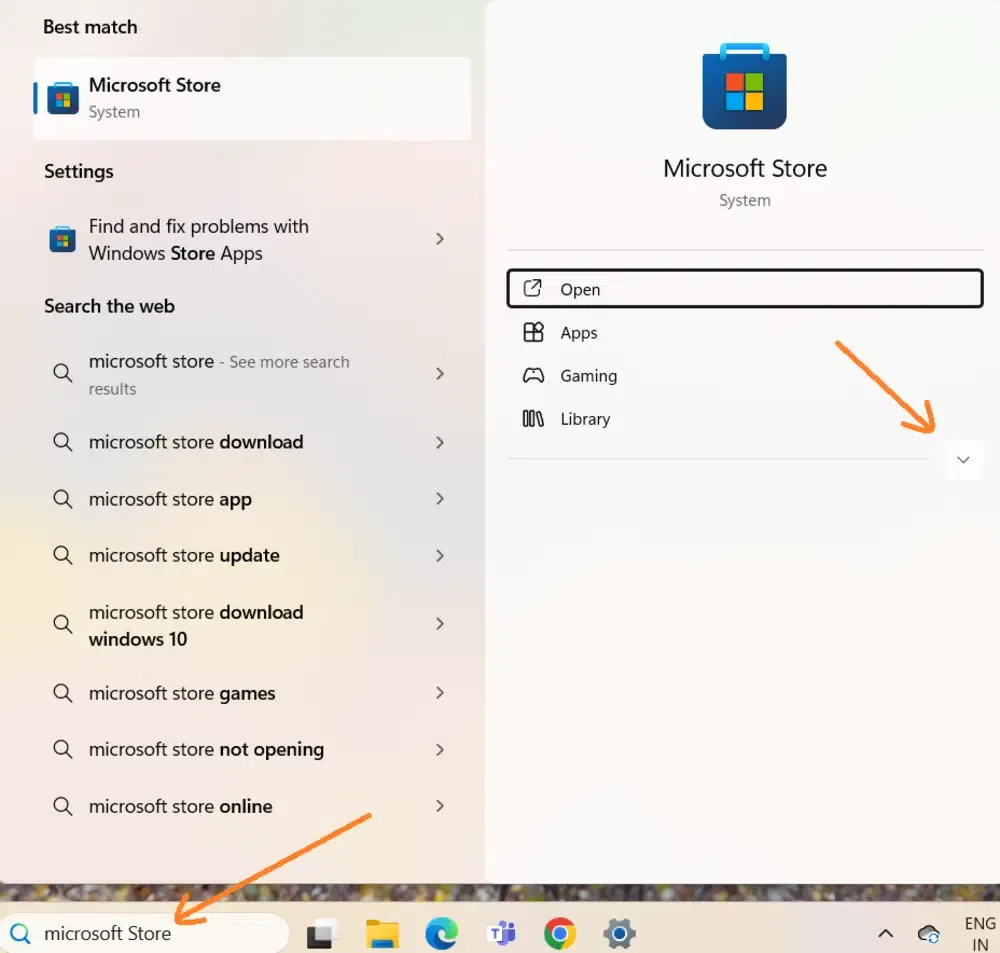1000x953 pixels.
Task: Click the taskbar search box with 'microsoft Store'
Action: pos(144,933)
